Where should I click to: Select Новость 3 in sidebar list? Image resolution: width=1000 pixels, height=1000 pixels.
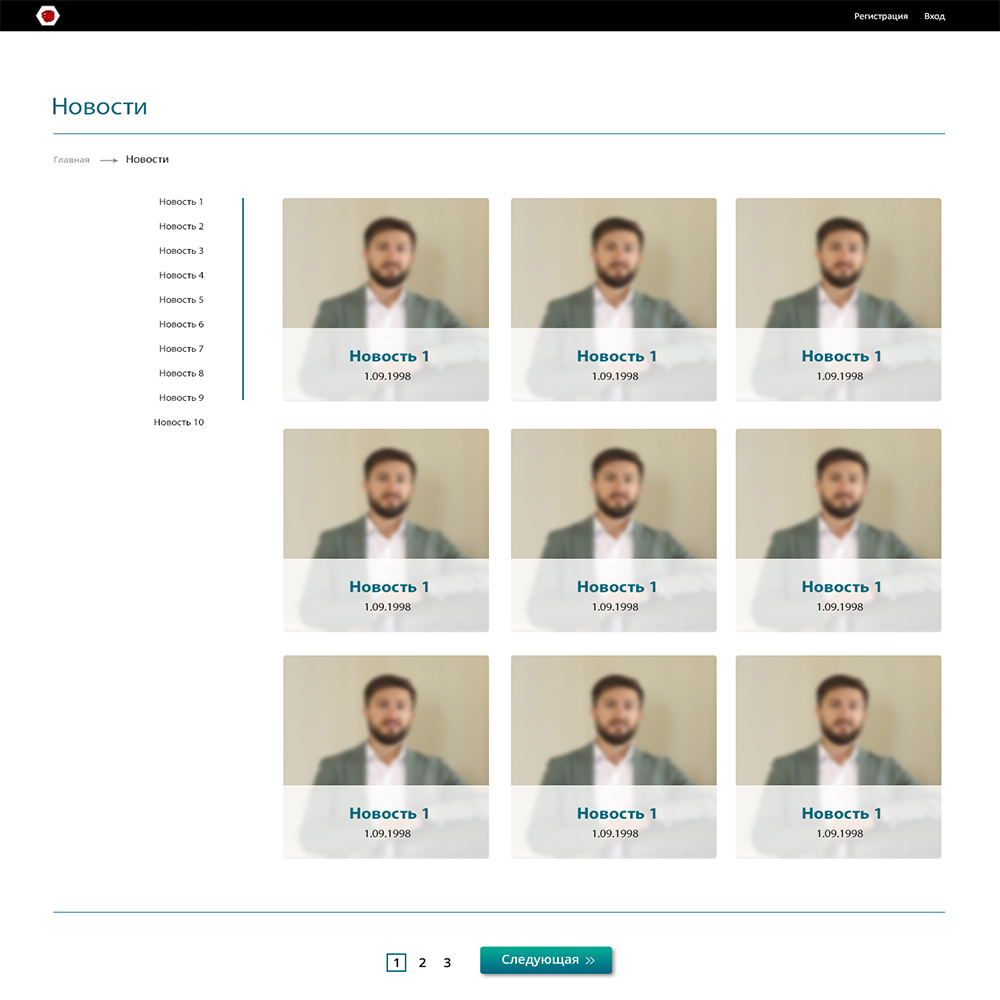(x=181, y=251)
